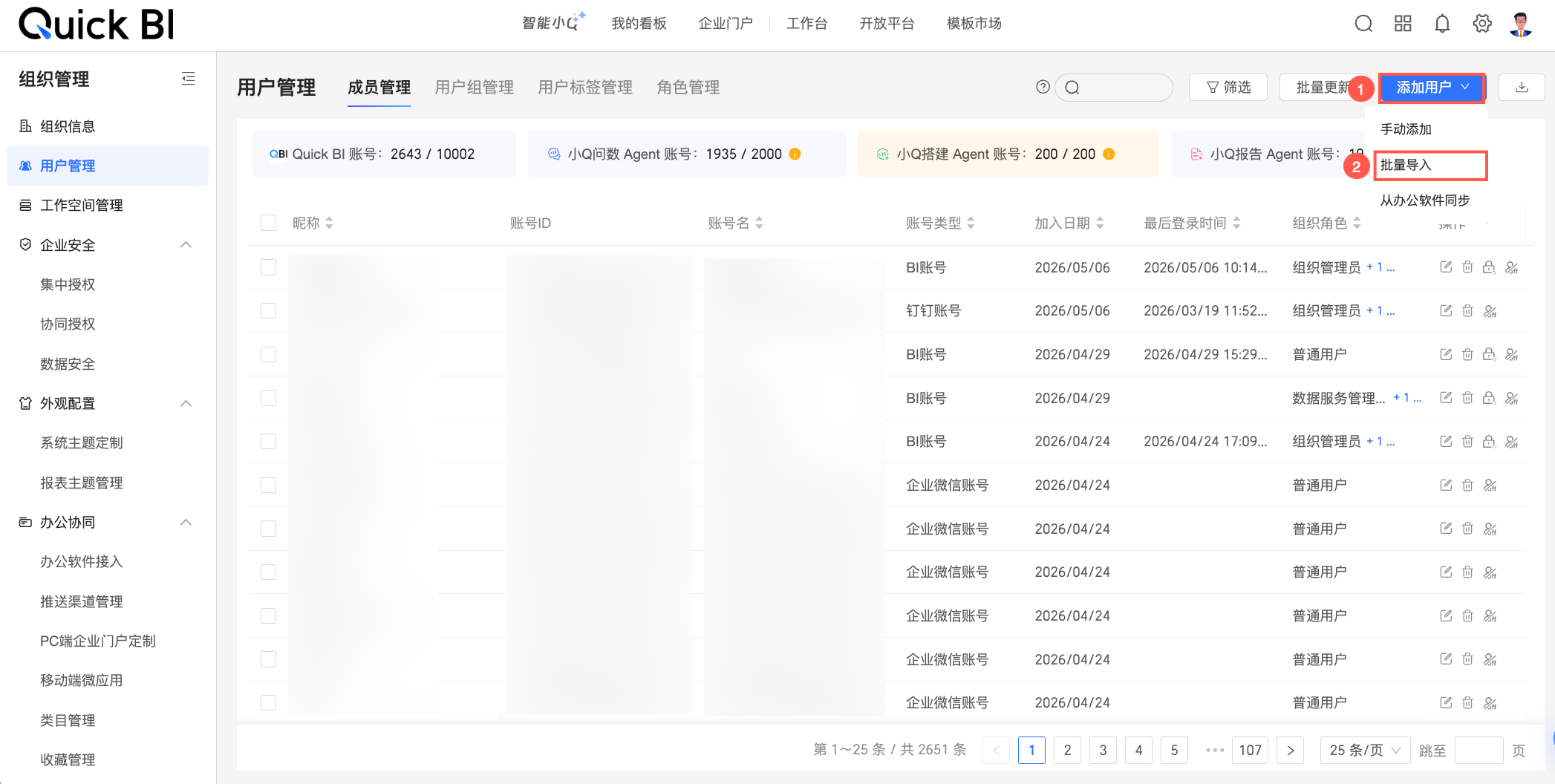
Task: Open the notifications bell
Action: click(x=1442, y=24)
